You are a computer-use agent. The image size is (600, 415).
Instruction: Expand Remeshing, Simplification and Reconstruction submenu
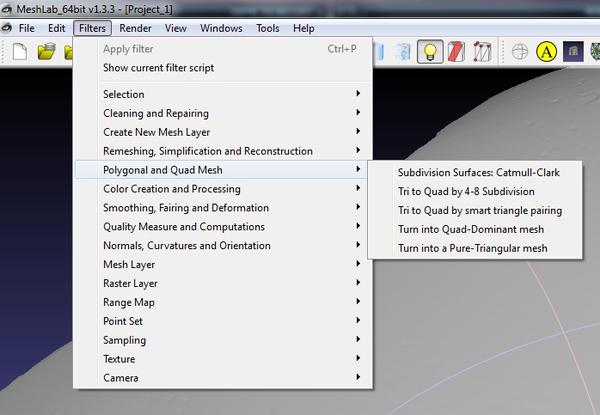(x=223, y=151)
